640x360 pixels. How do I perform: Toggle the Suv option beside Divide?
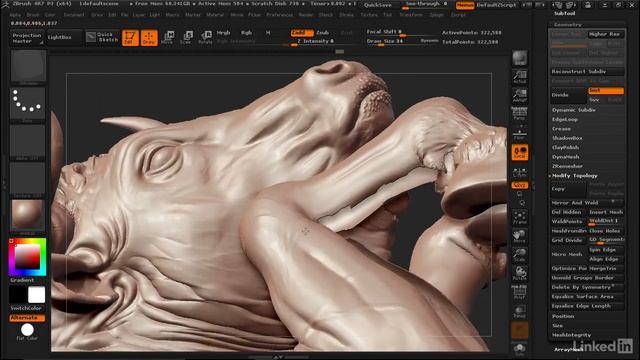tap(595, 100)
